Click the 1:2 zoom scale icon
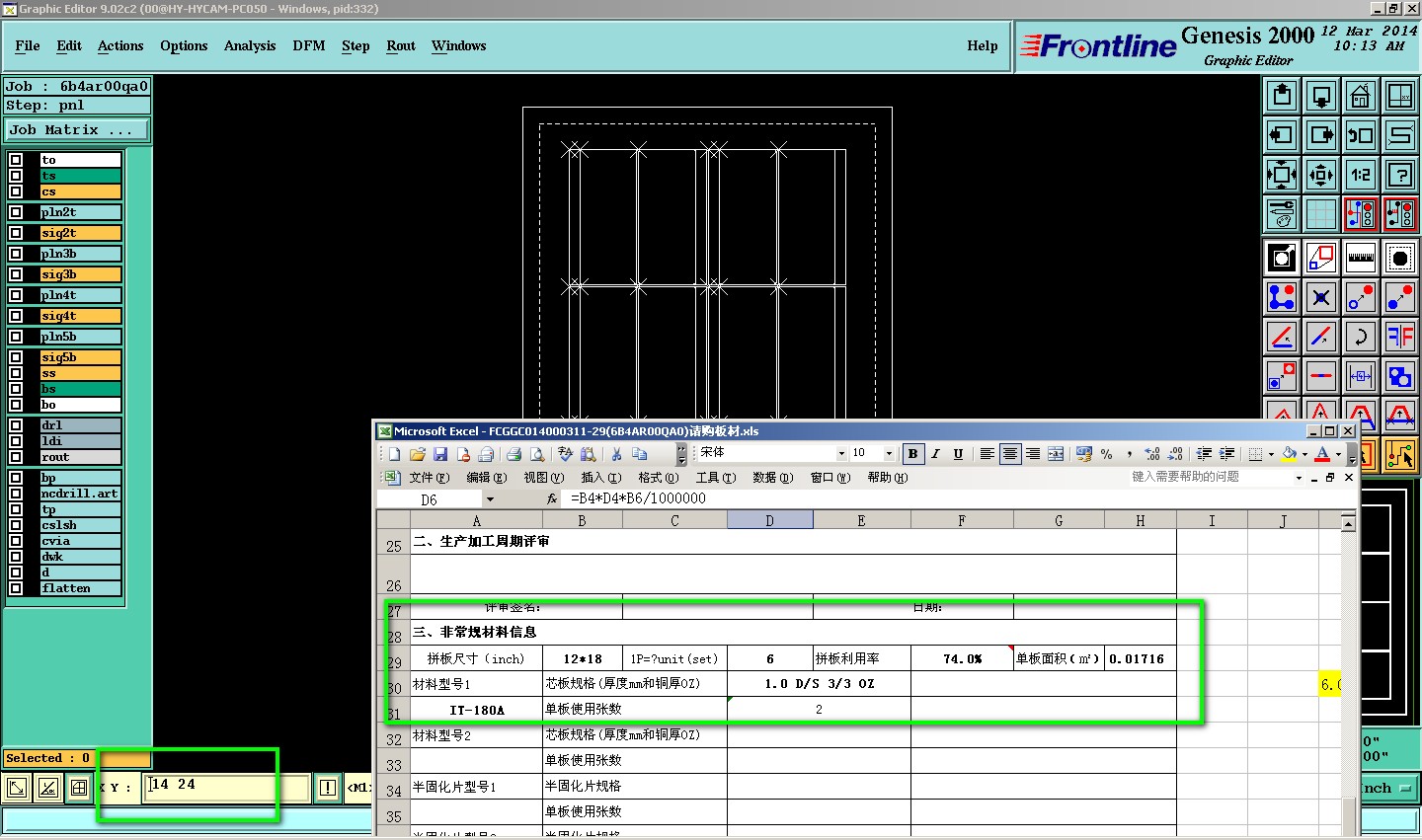 1361,175
